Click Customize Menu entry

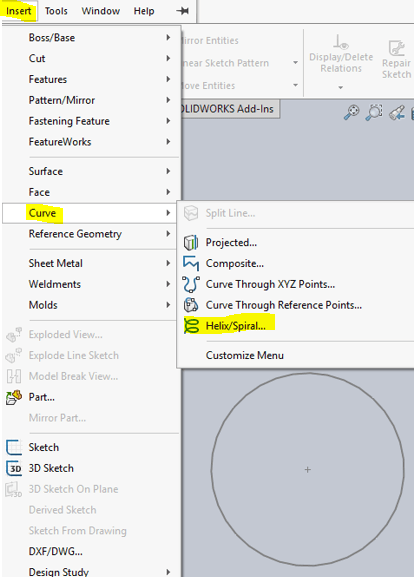245,355
